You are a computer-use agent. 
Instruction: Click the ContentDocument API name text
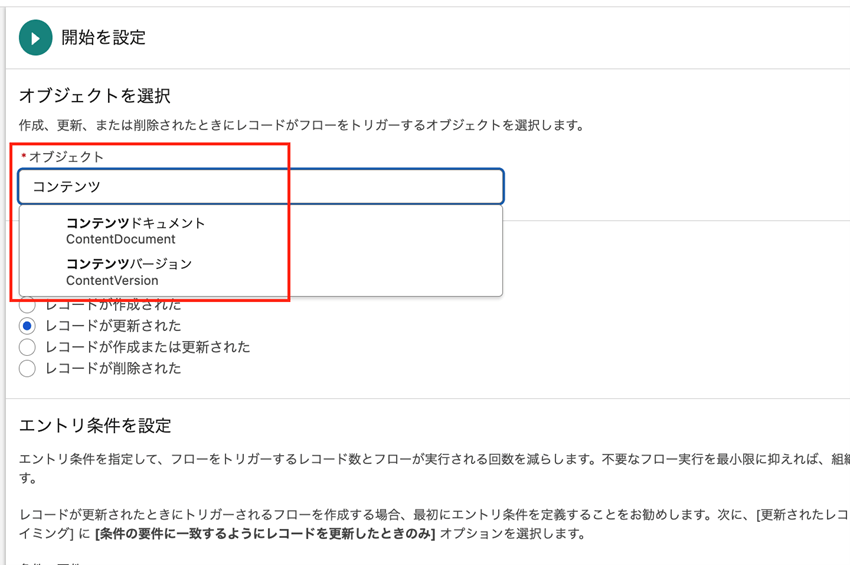pos(120,240)
